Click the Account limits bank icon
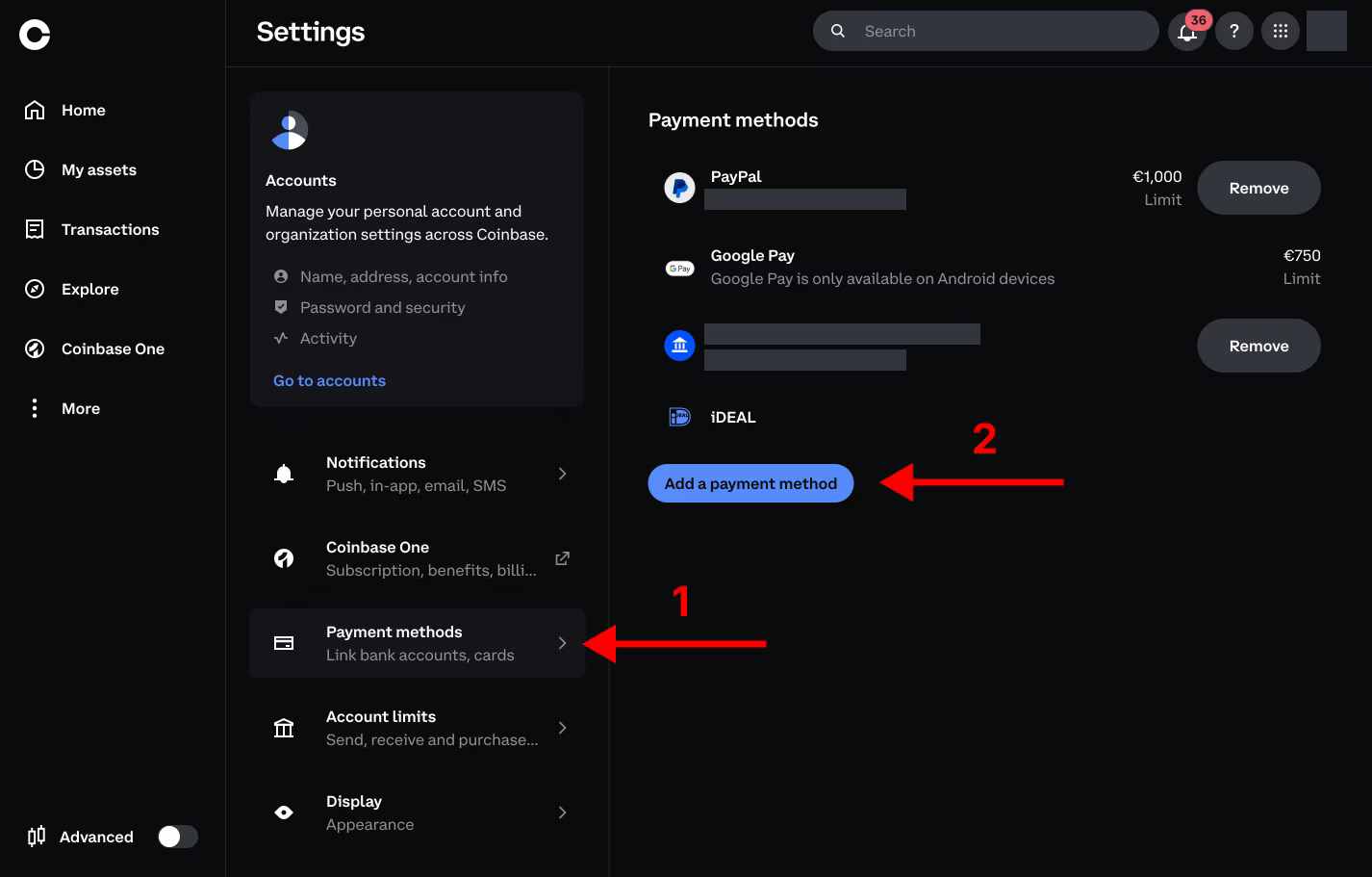The width and height of the screenshot is (1372, 877). [284, 728]
